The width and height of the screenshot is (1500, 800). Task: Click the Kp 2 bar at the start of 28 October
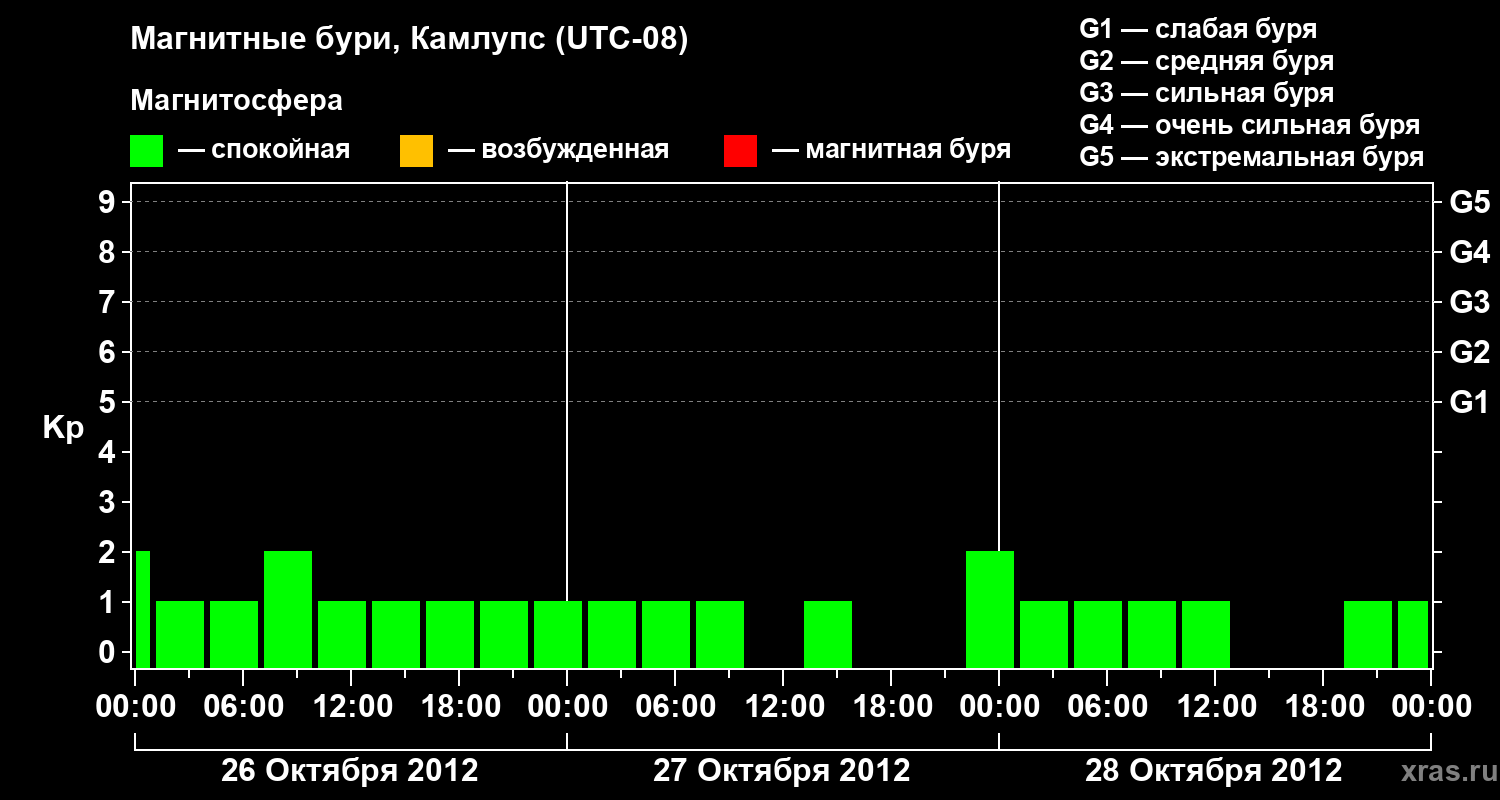coord(990,609)
